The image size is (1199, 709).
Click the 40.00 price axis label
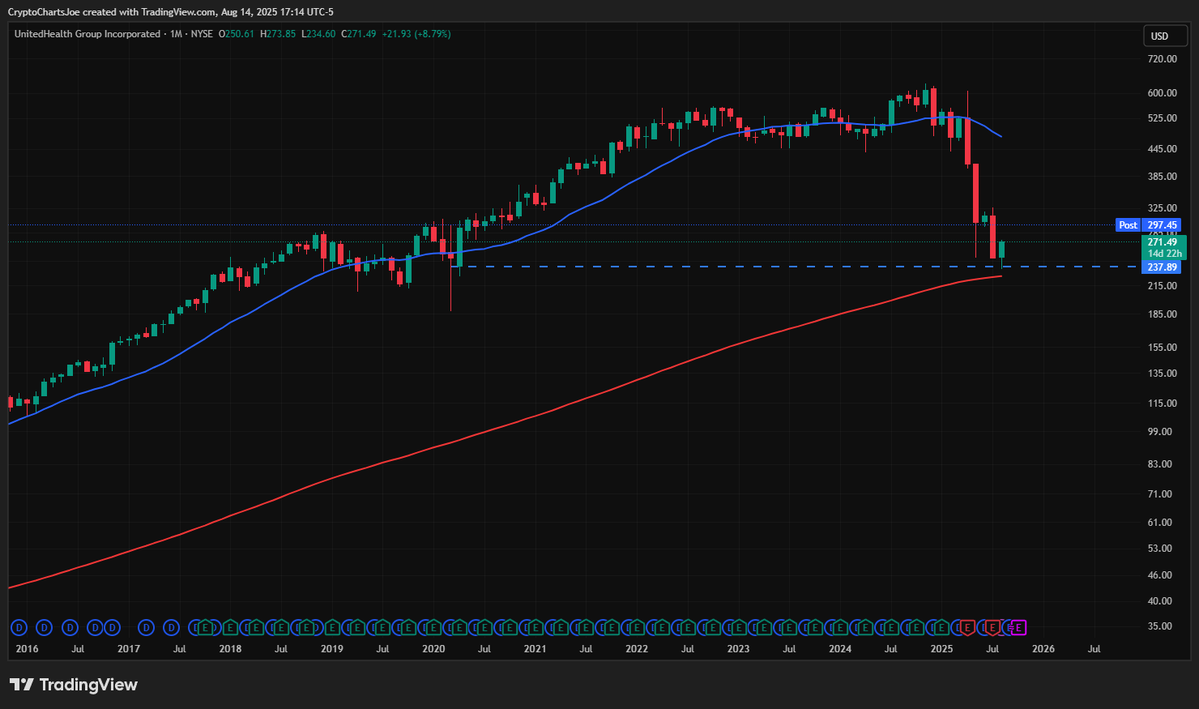coord(1160,601)
